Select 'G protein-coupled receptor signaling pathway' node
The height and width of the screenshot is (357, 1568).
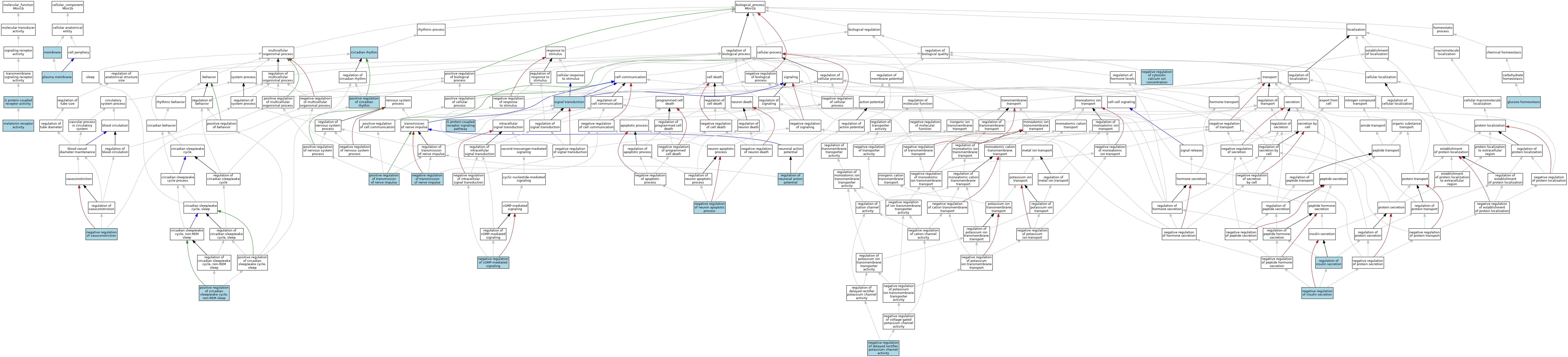pos(461,126)
